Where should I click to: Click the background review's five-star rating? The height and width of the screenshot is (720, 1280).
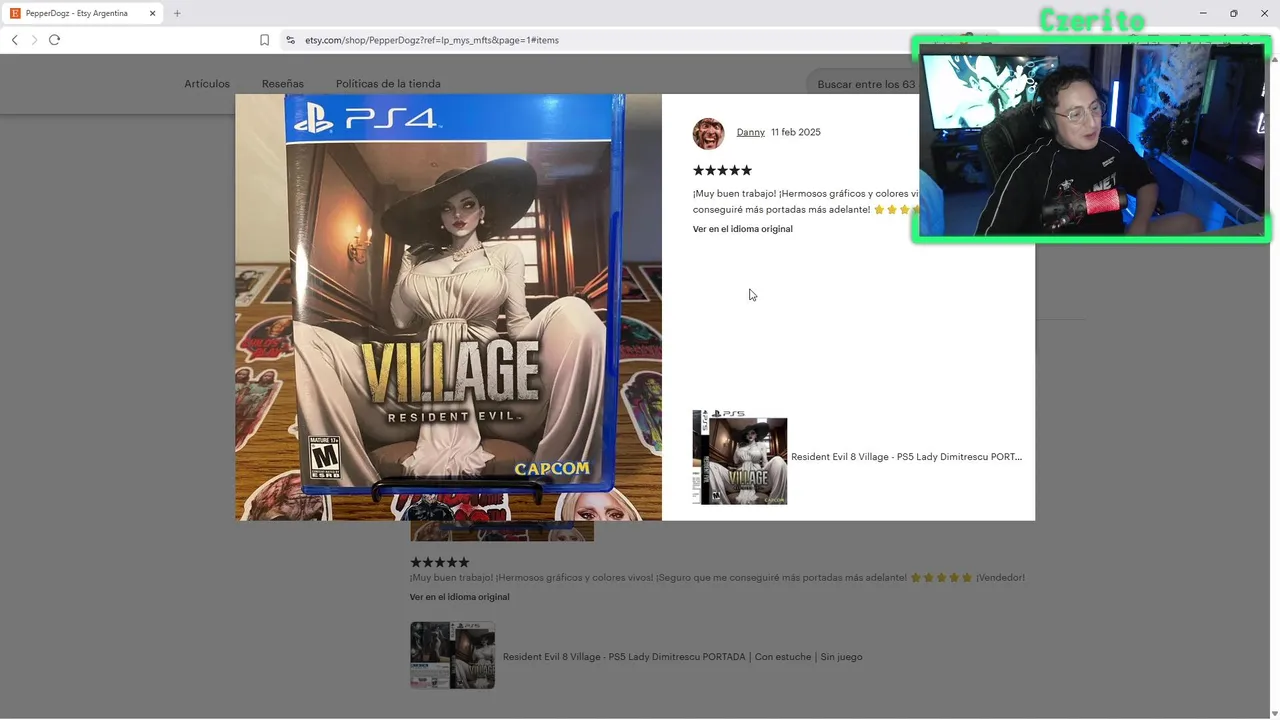point(439,562)
